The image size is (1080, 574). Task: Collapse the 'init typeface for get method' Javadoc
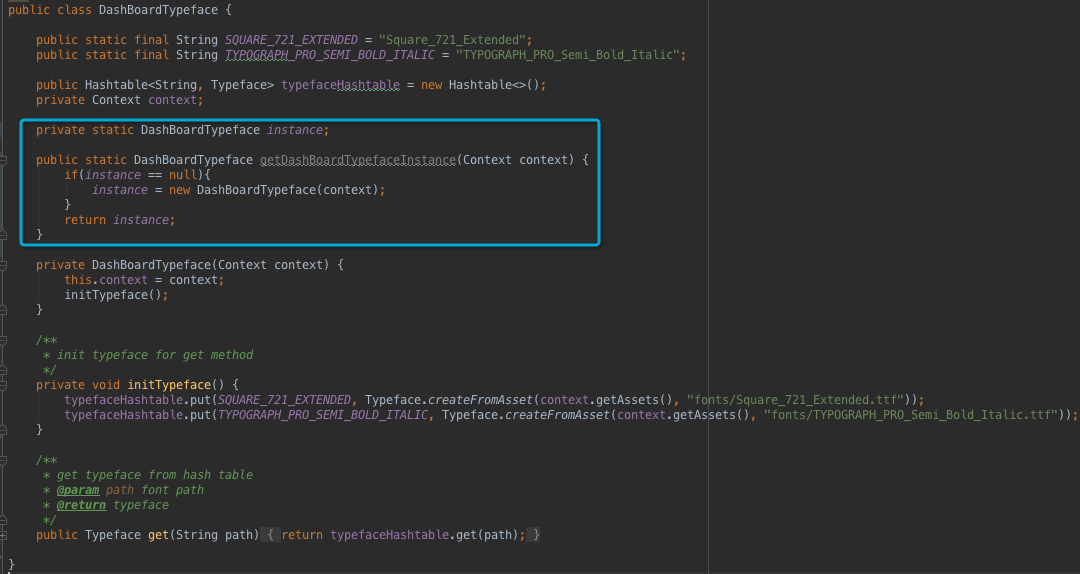(3, 340)
